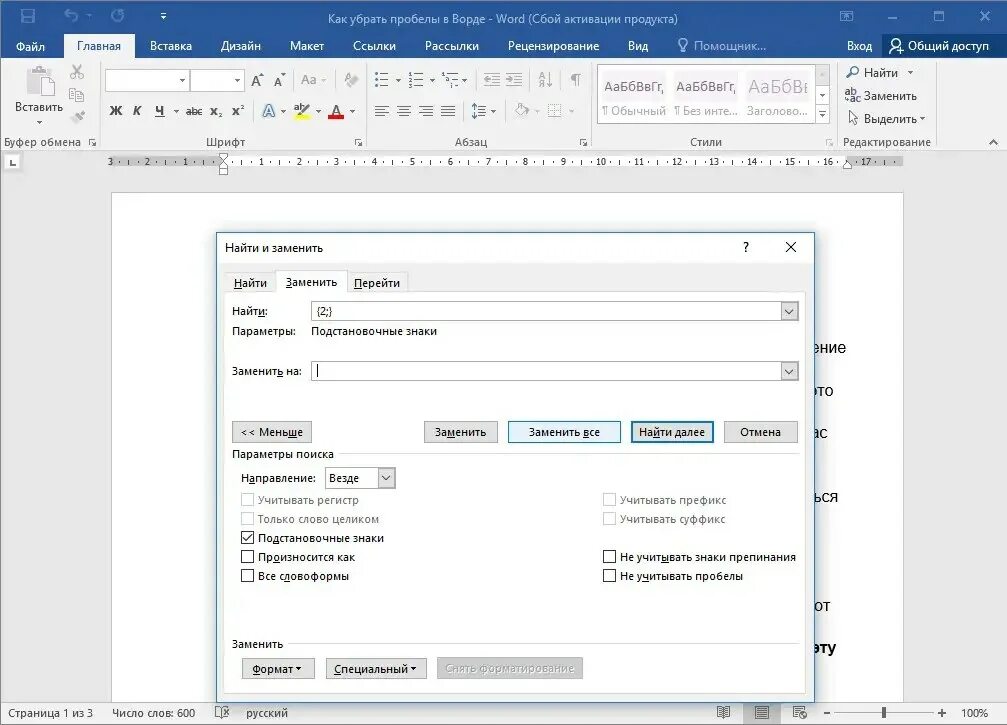Click the Text Effects glowing A icon

pos(268,110)
